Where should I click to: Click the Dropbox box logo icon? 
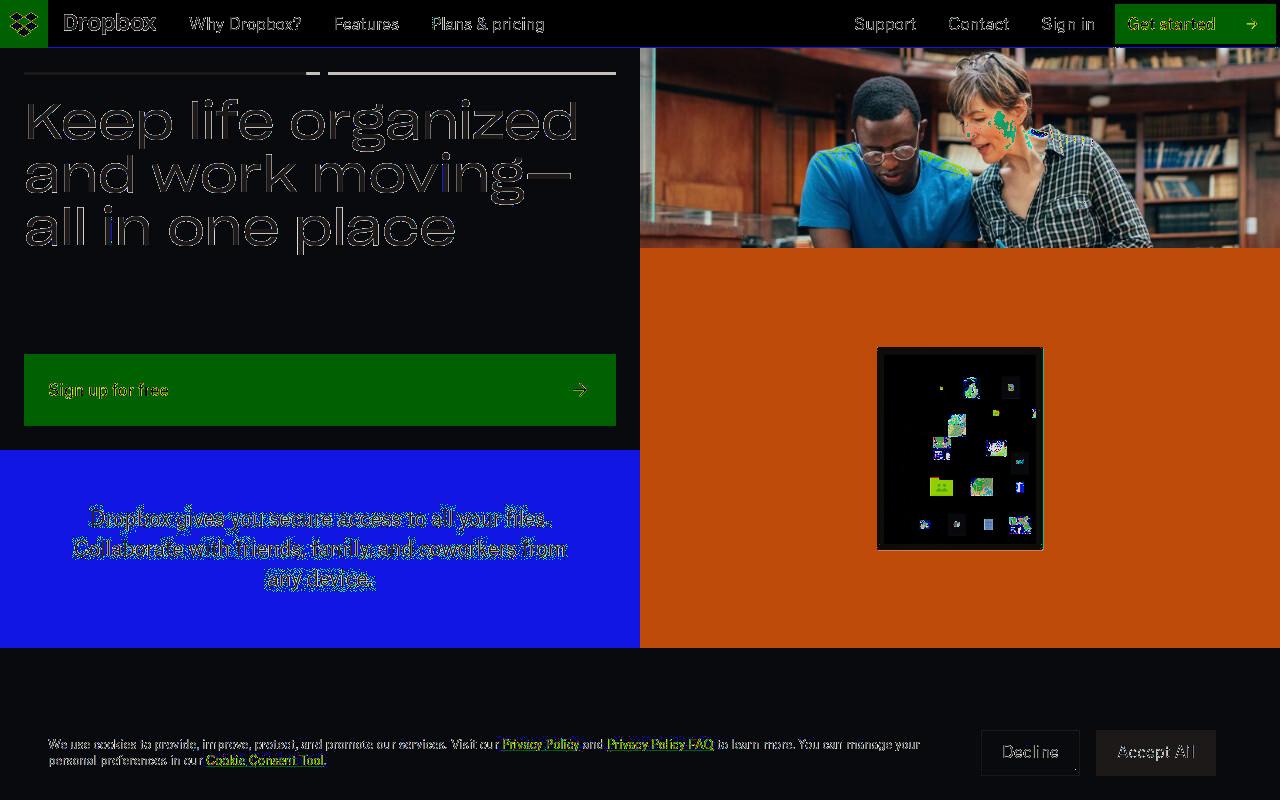pos(24,23)
